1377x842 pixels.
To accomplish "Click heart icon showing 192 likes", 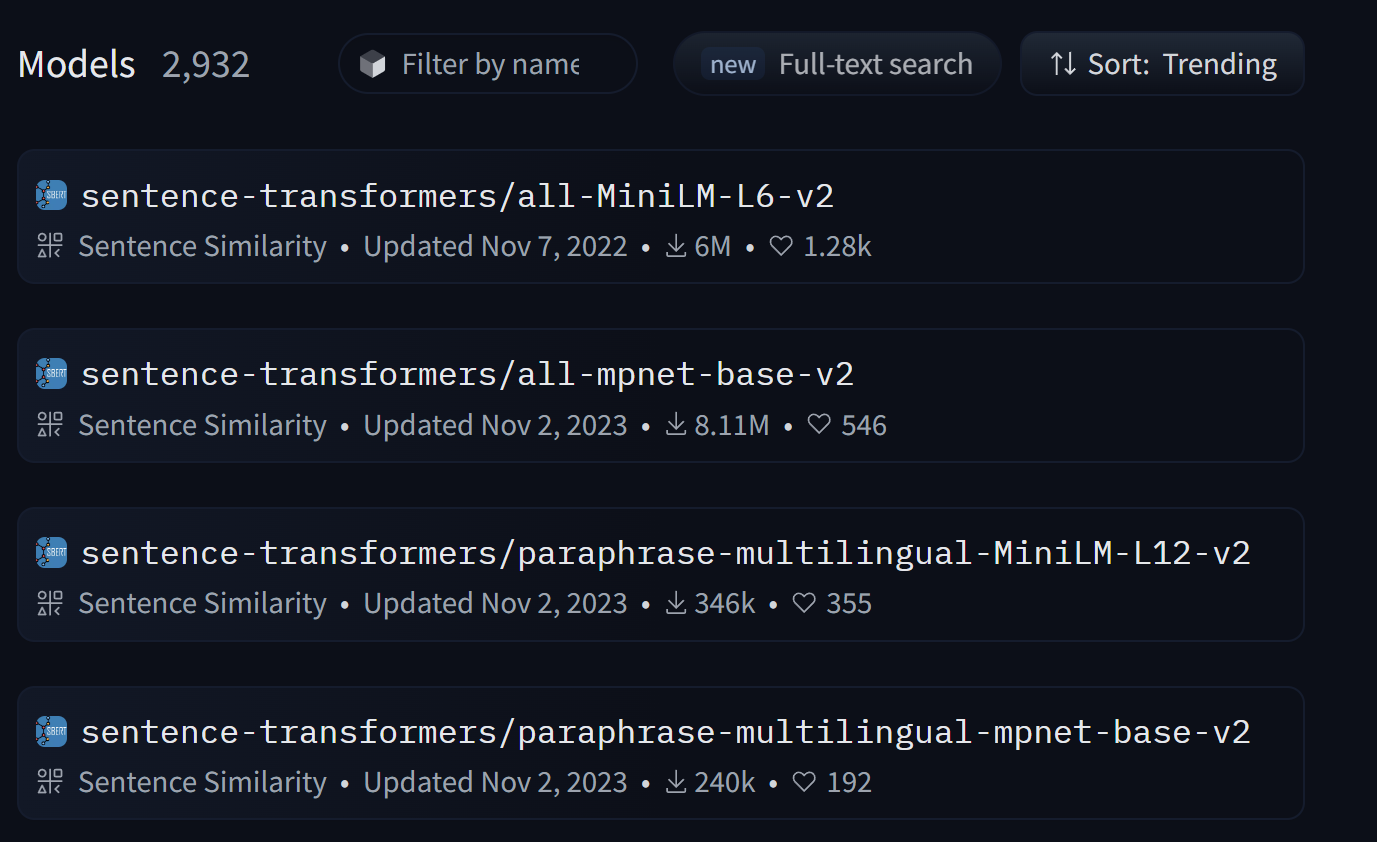I will (804, 782).
